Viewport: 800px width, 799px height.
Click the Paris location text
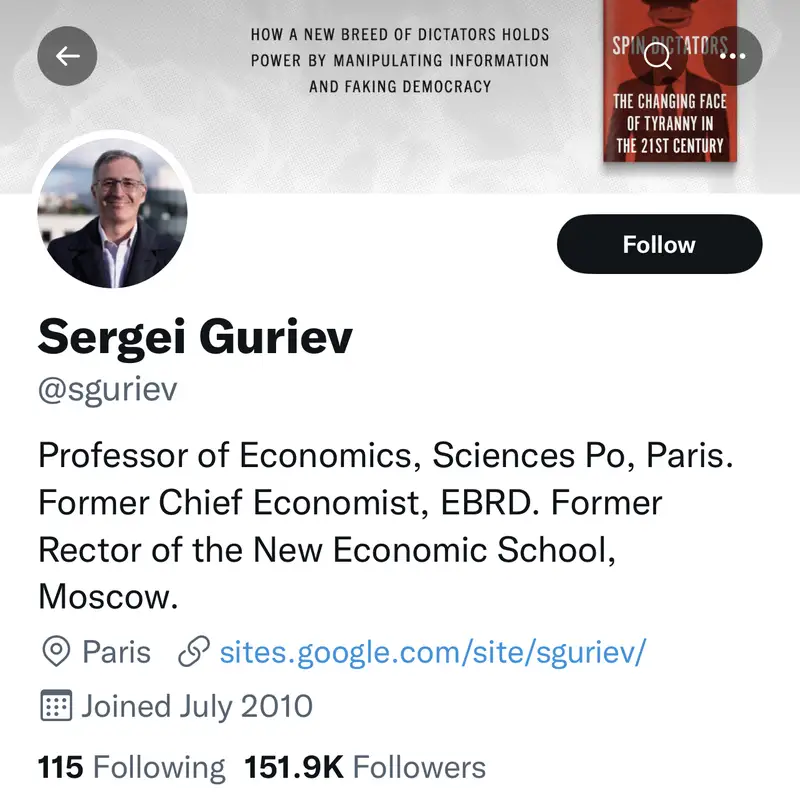tap(116, 653)
